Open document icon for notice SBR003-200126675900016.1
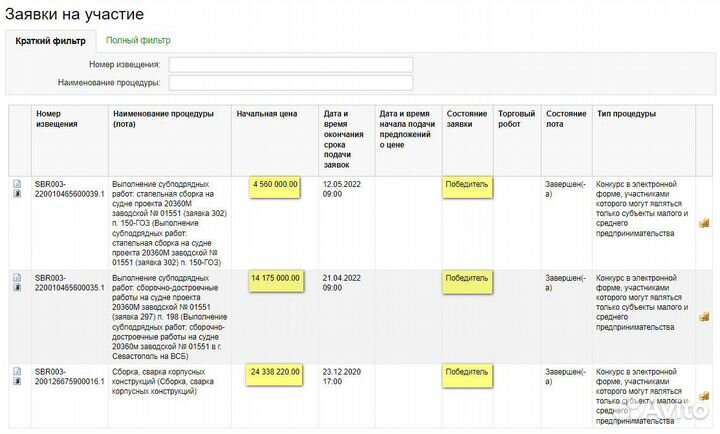This screenshot has width=720, height=434. pyautogui.click(x=17, y=371)
